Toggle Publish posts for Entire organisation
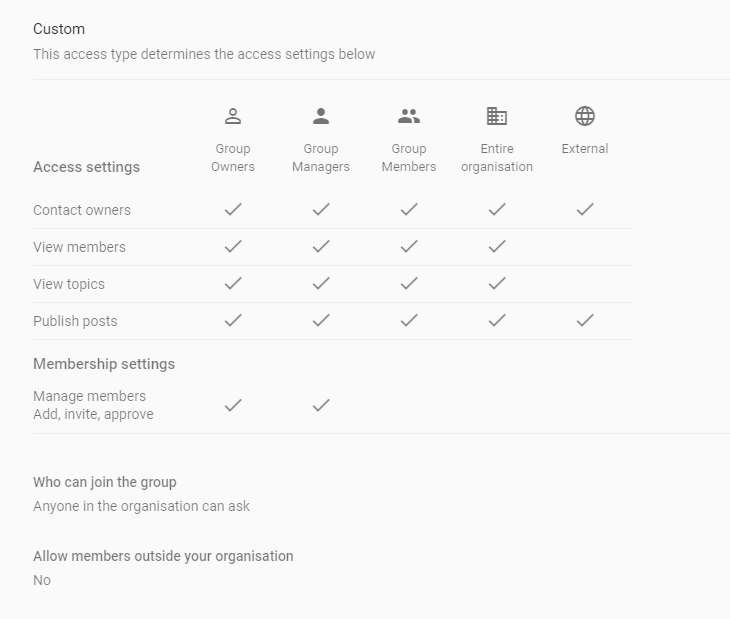The image size is (730, 619). point(497,321)
